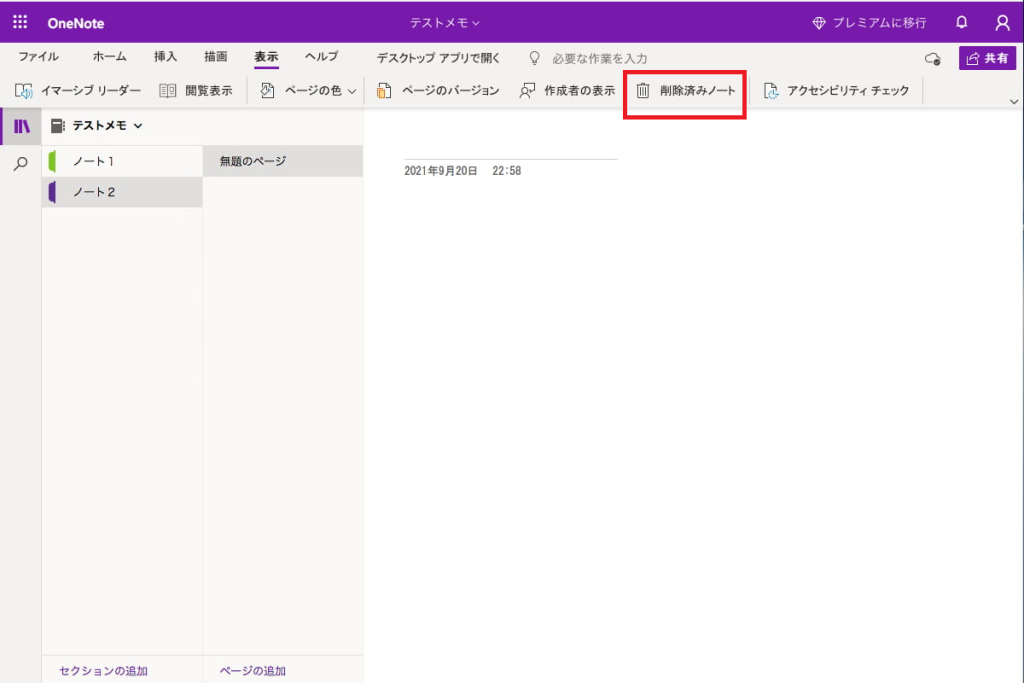
Task: Expand the ribbon options chevron
Action: coord(1014,101)
